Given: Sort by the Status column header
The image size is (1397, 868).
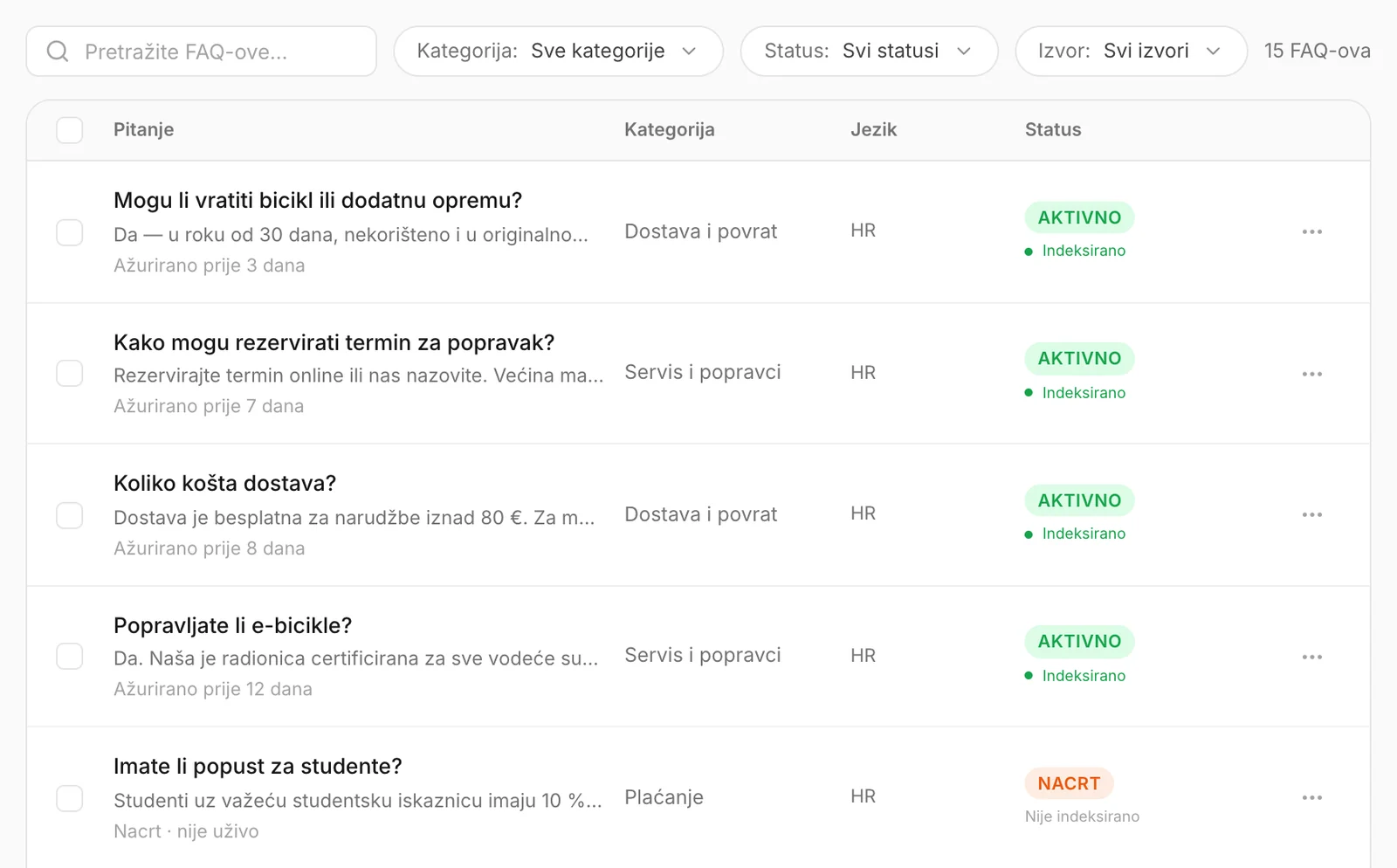Looking at the screenshot, I should pyautogui.click(x=1053, y=129).
